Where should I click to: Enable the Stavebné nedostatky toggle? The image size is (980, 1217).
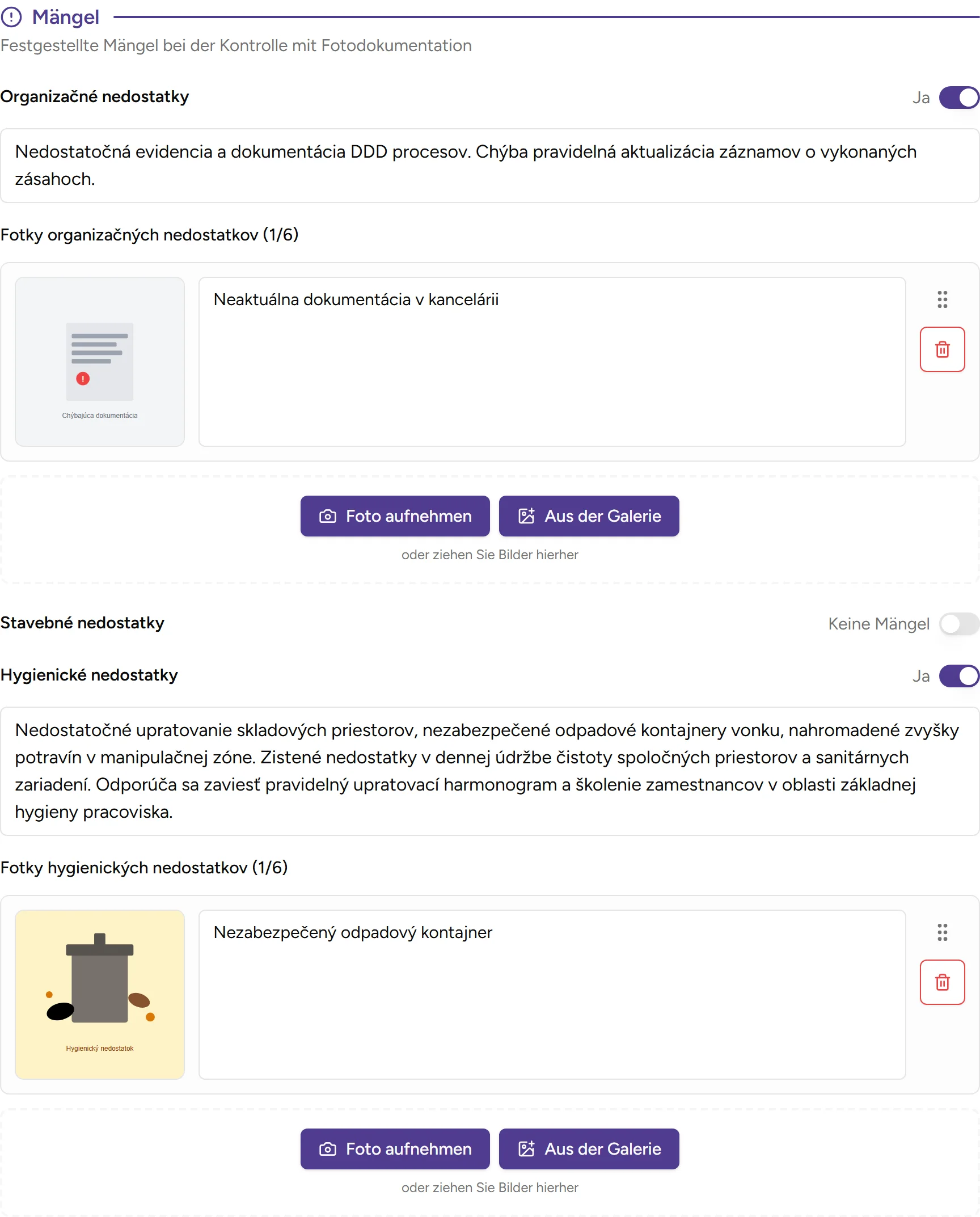959,624
